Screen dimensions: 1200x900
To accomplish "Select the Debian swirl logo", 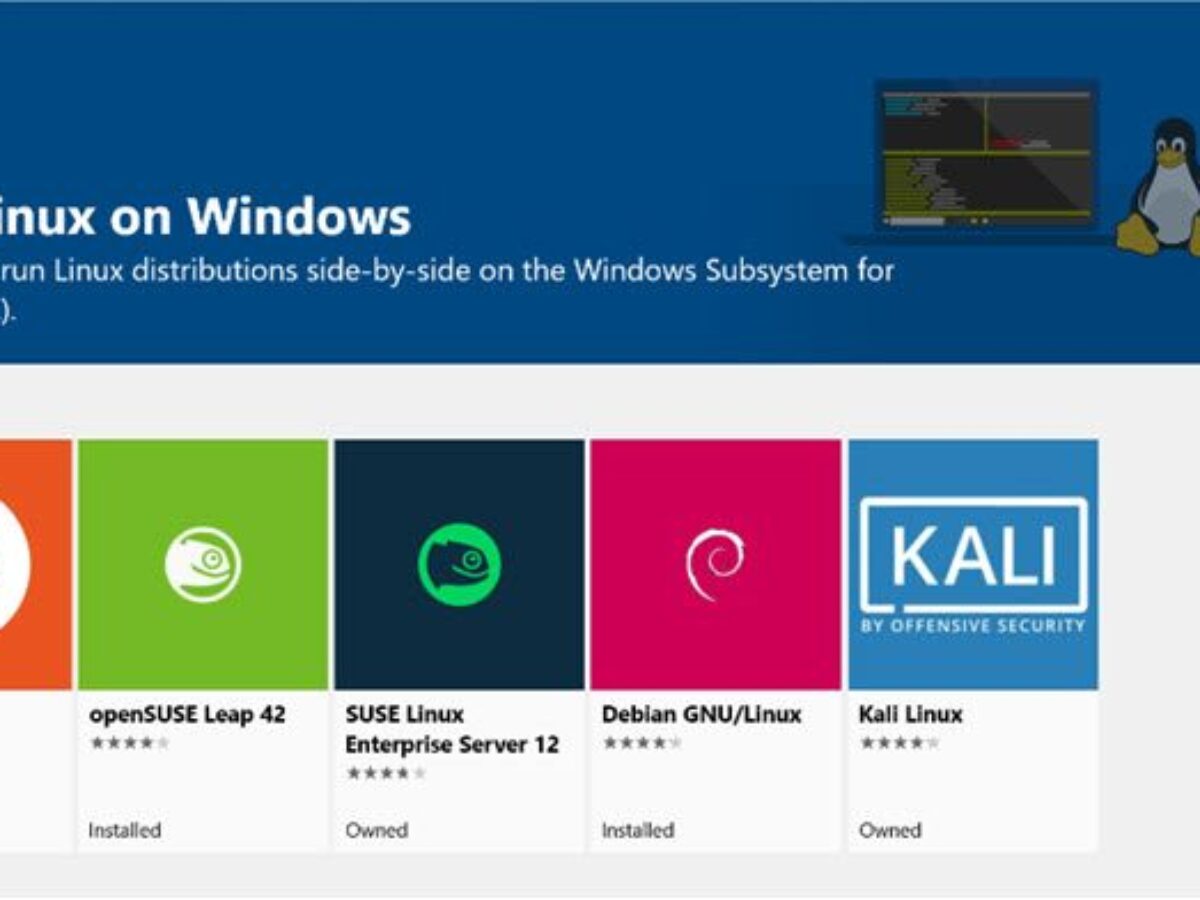I will 715,564.
